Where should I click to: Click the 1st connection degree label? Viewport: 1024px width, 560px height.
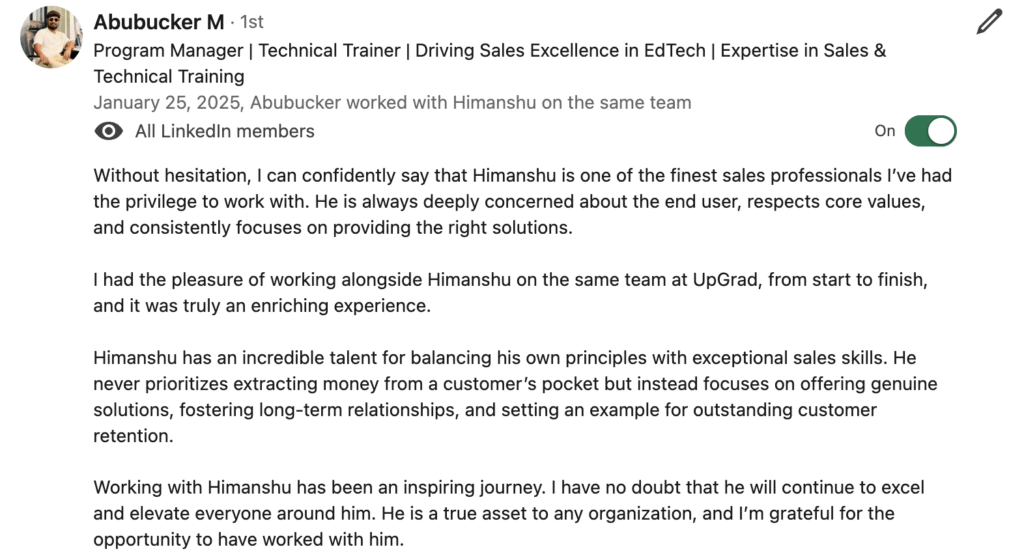251,22
